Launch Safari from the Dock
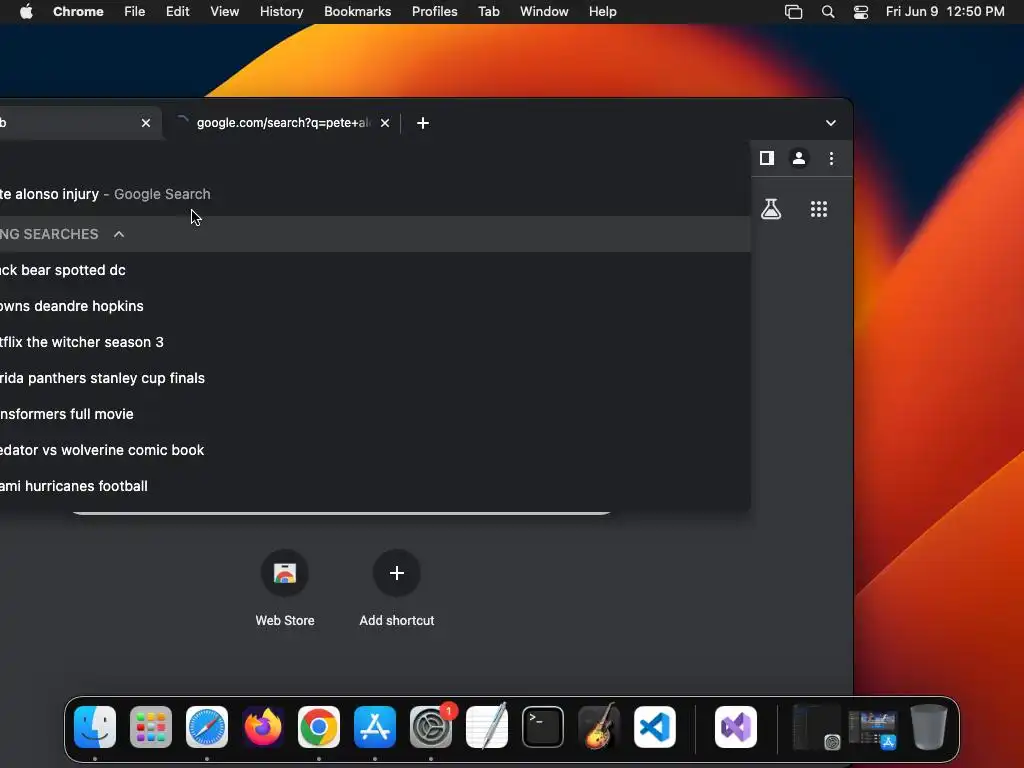The height and width of the screenshot is (768, 1024). tap(207, 727)
